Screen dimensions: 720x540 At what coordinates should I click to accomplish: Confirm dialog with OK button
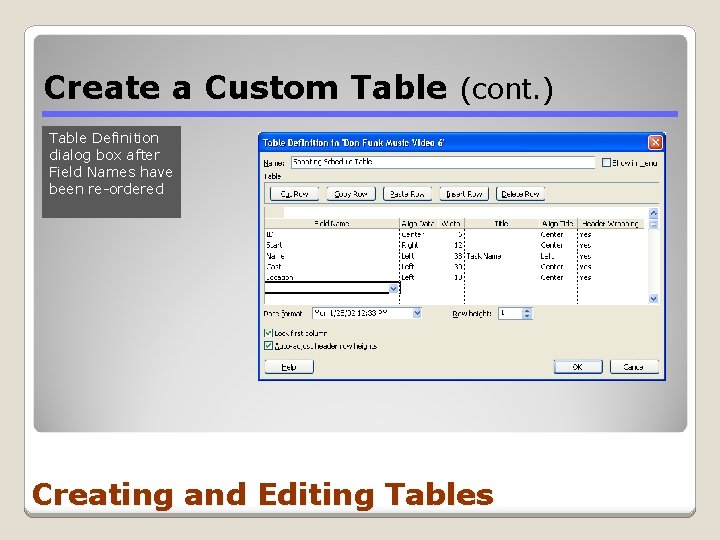click(578, 367)
